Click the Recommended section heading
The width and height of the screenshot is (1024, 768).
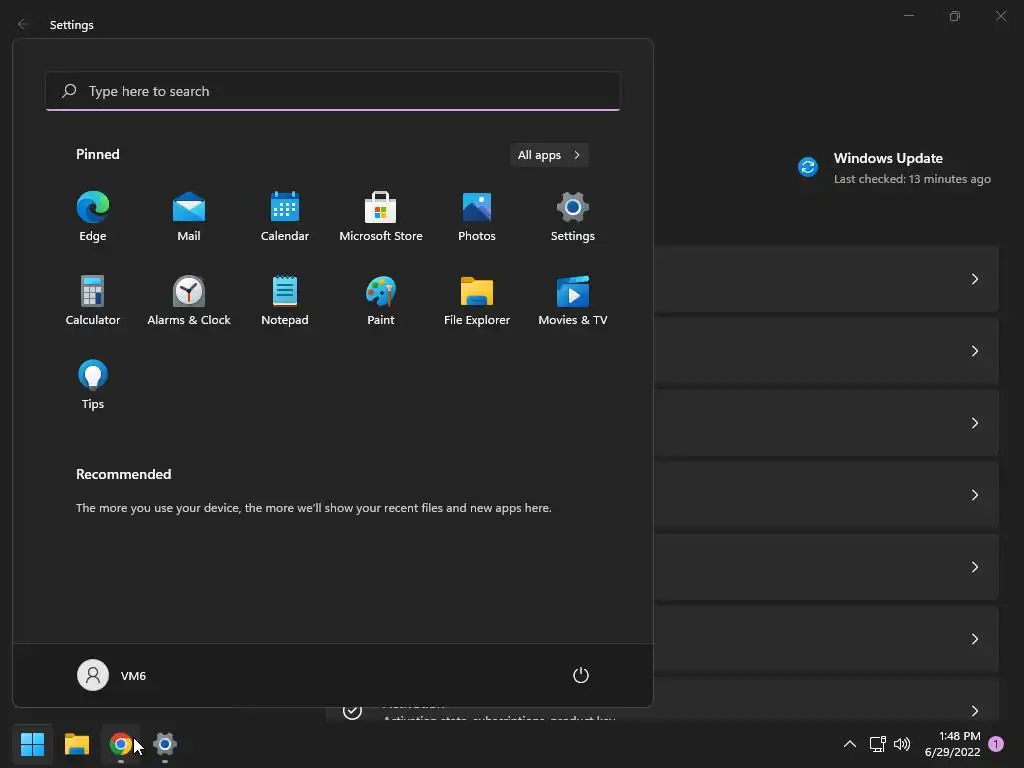tap(123, 474)
